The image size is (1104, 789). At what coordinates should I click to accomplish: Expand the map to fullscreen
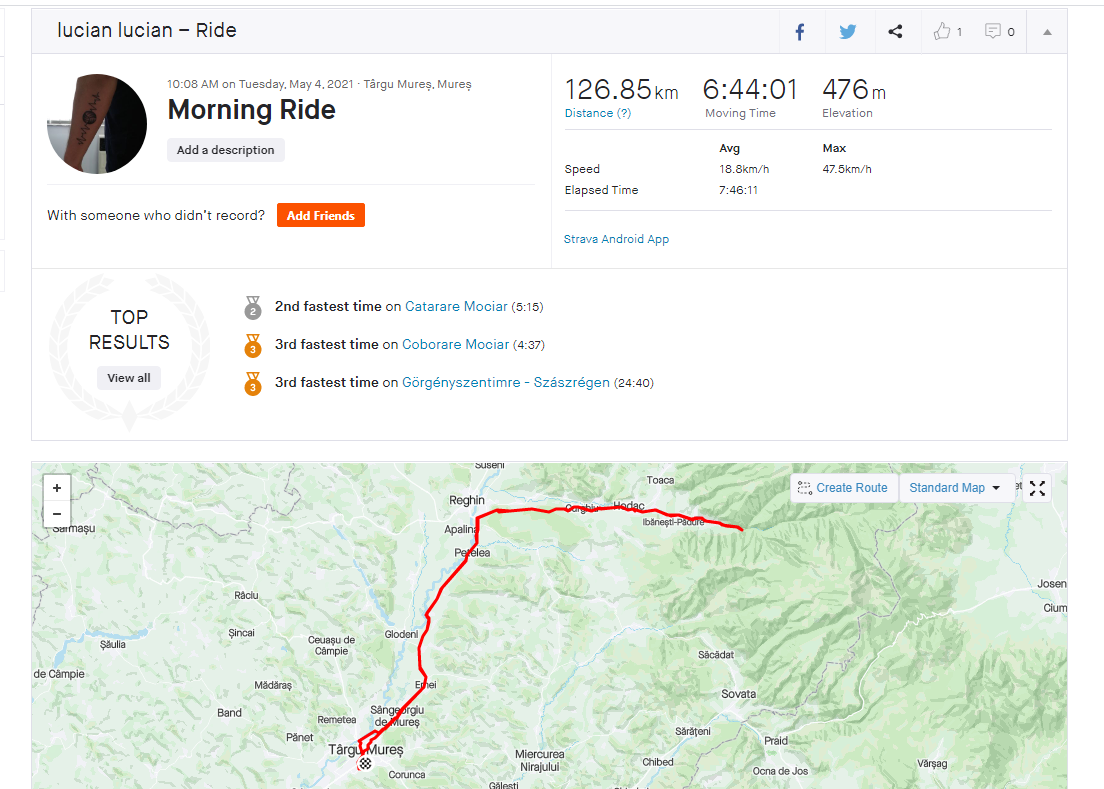coord(1037,488)
